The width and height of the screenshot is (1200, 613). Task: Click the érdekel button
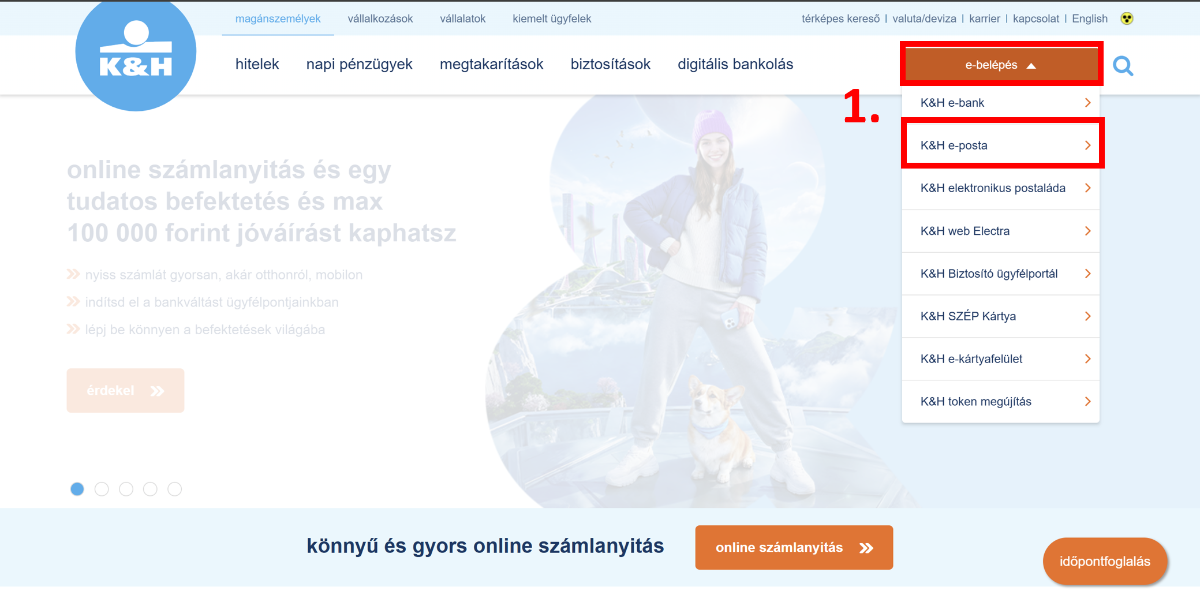[126, 391]
